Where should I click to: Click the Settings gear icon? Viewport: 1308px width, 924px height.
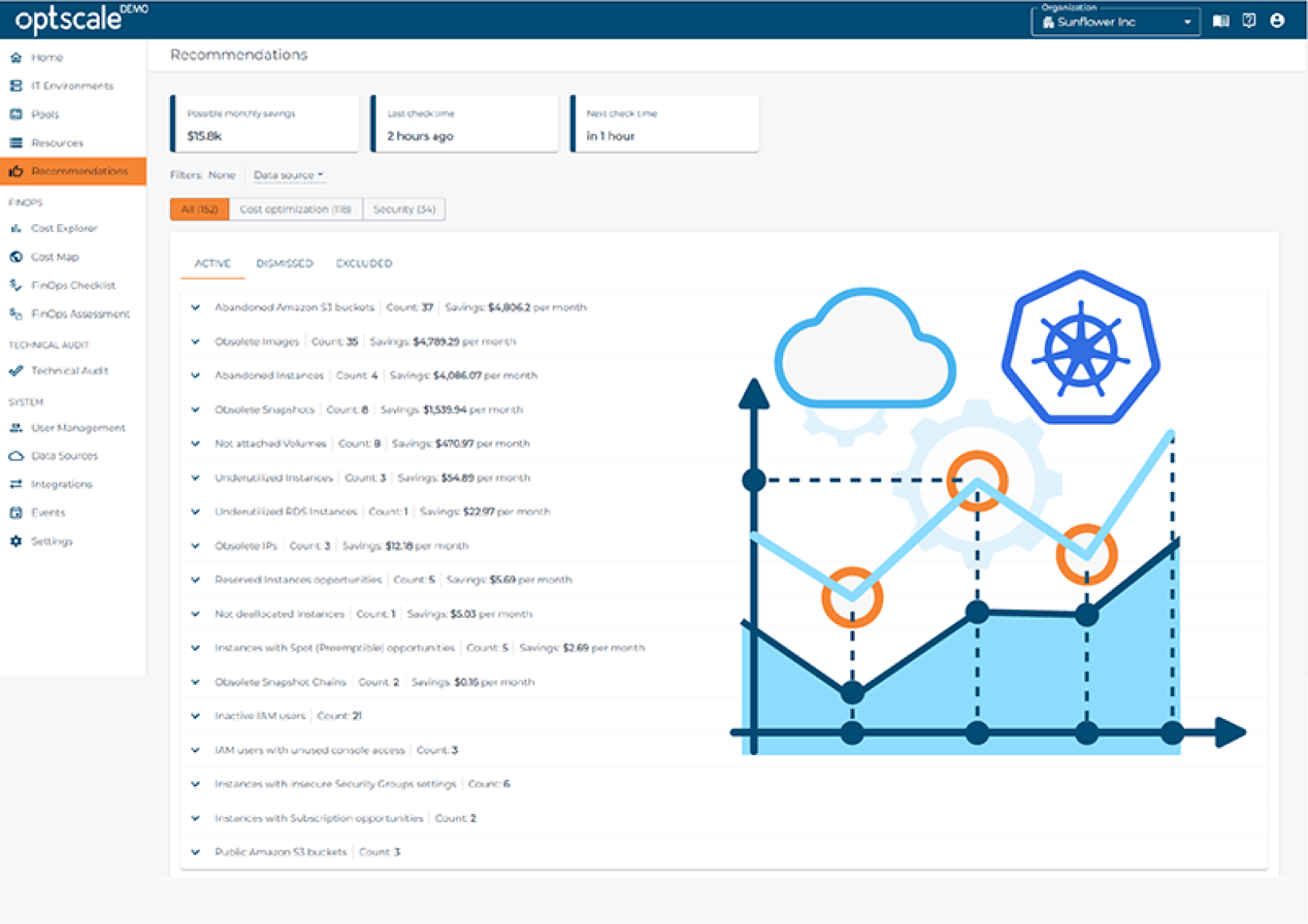16,541
